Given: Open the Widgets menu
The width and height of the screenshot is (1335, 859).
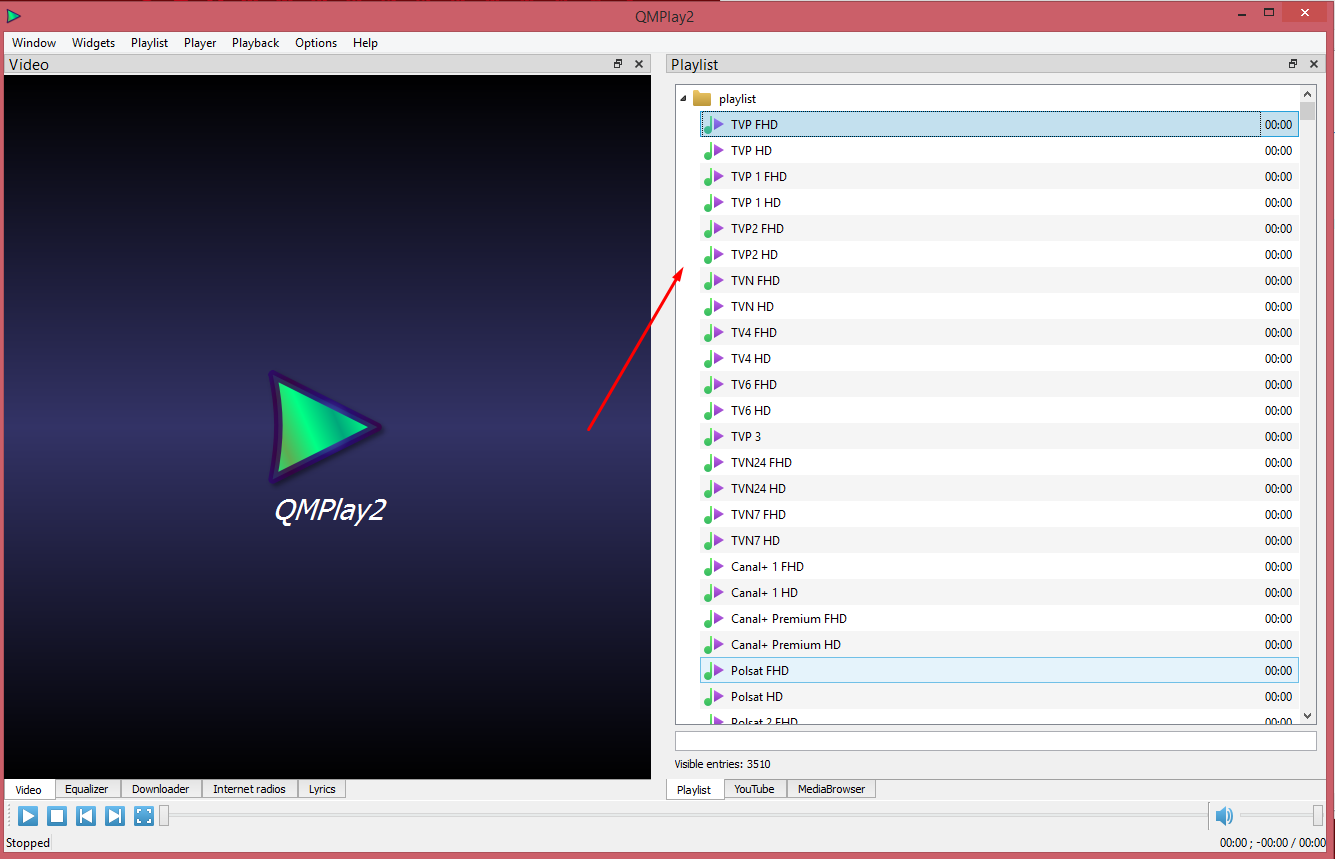Looking at the screenshot, I should click(93, 43).
